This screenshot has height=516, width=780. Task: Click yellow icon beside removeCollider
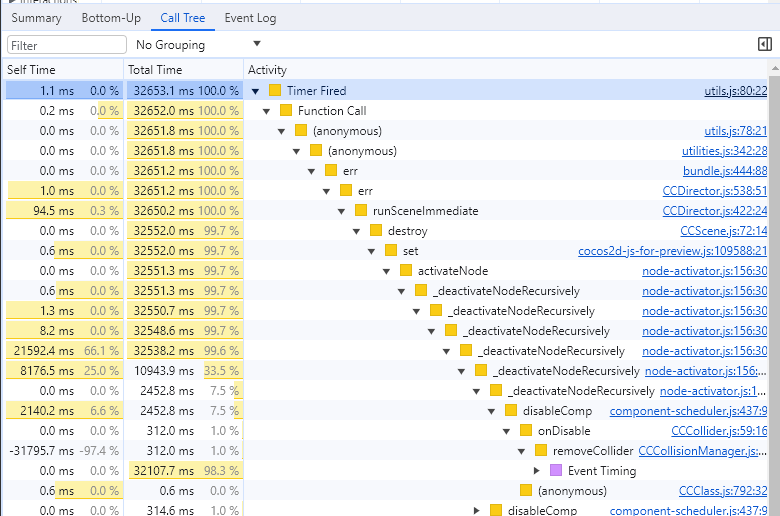pos(541,450)
